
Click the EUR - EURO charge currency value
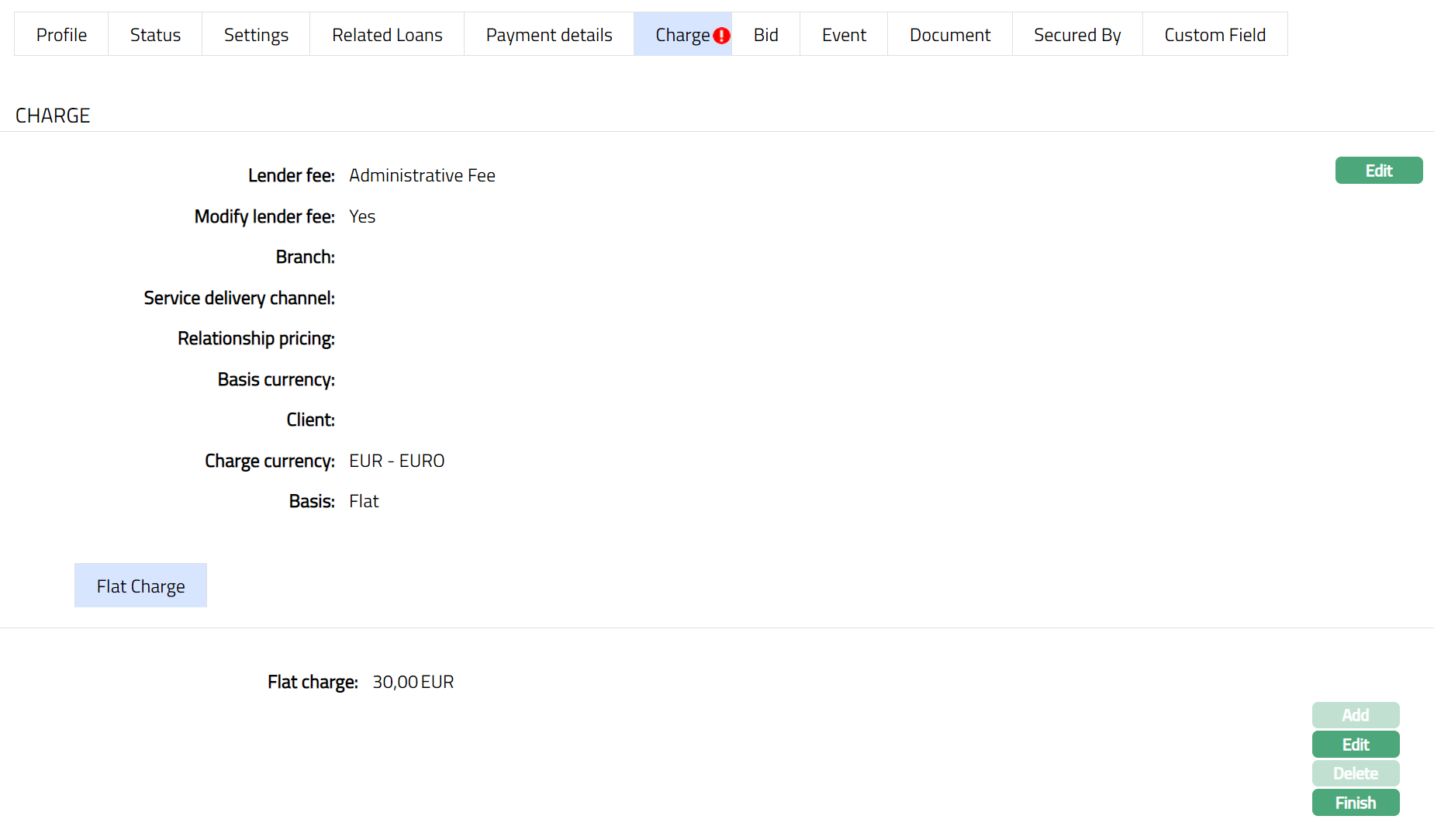[396, 461]
